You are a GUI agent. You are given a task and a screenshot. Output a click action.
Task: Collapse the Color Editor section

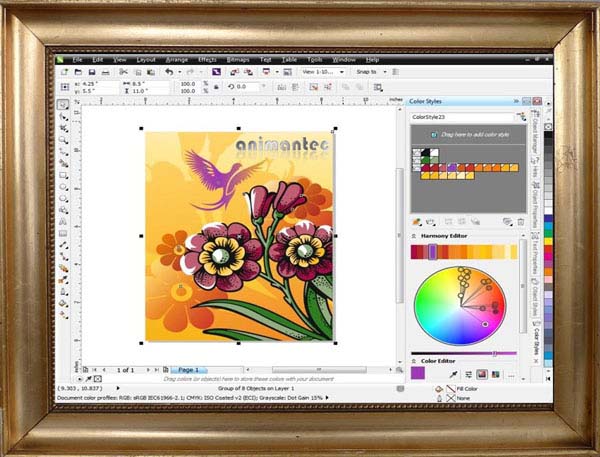[x=414, y=360]
